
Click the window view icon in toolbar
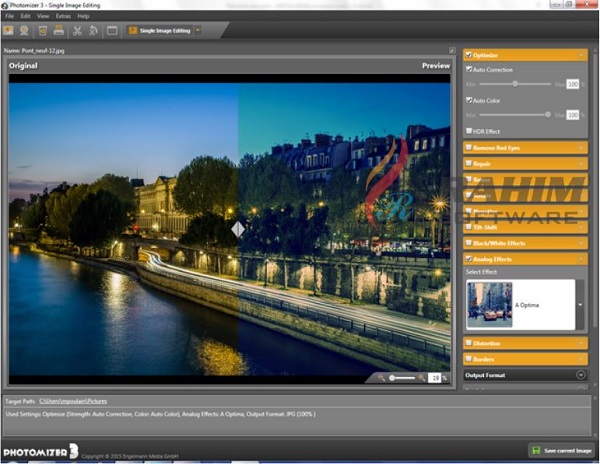(x=111, y=31)
